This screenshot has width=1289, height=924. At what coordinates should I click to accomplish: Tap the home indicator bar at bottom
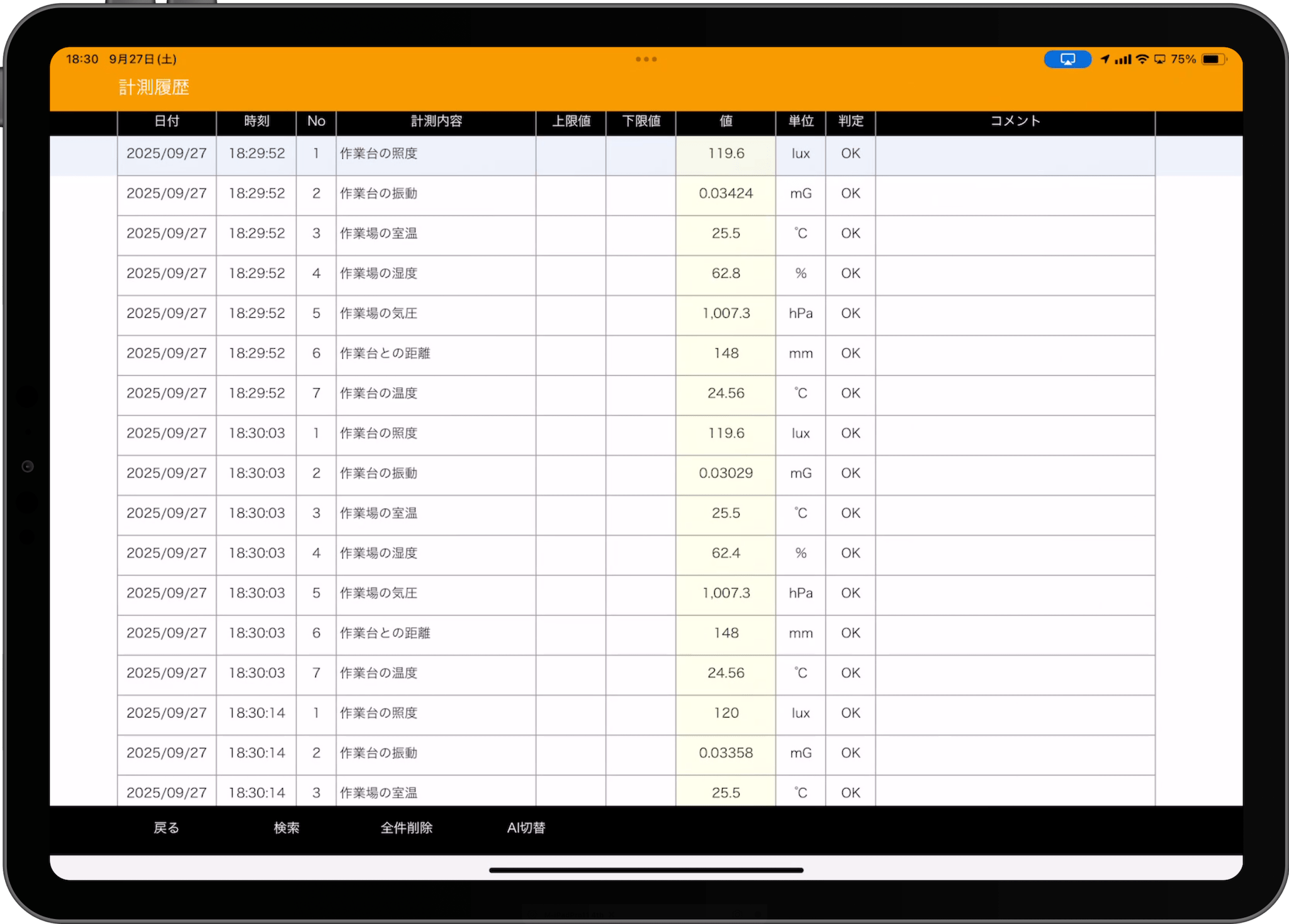(x=646, y=870)
